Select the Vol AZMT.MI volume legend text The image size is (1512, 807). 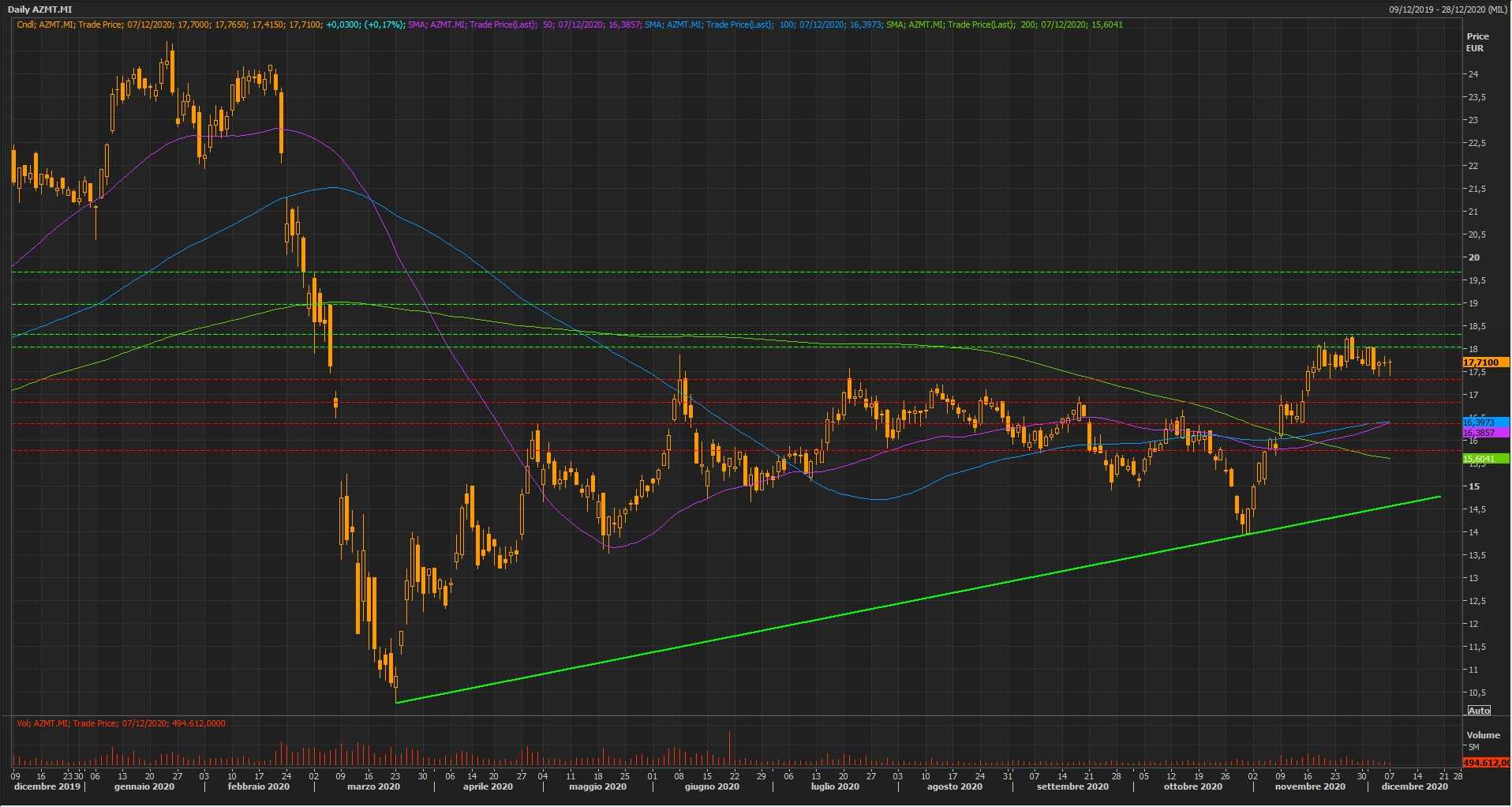pyautogui.click(x=121, y=723)
